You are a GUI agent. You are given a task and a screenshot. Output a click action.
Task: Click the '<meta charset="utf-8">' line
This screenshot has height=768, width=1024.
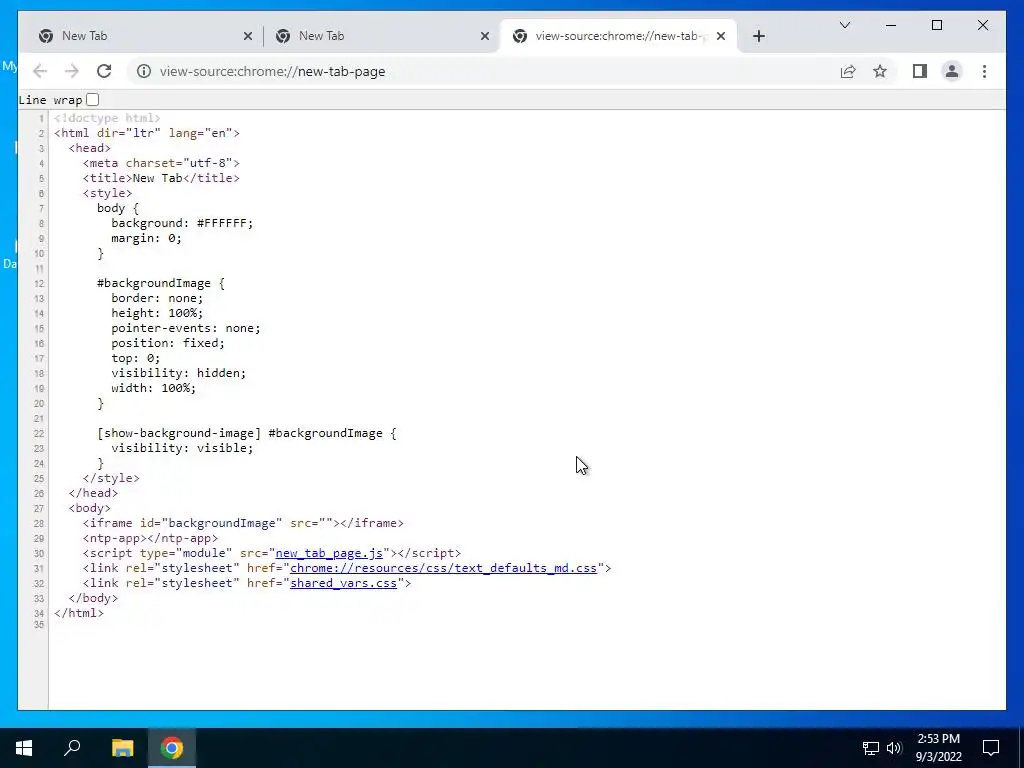click(x=161, y=163)
